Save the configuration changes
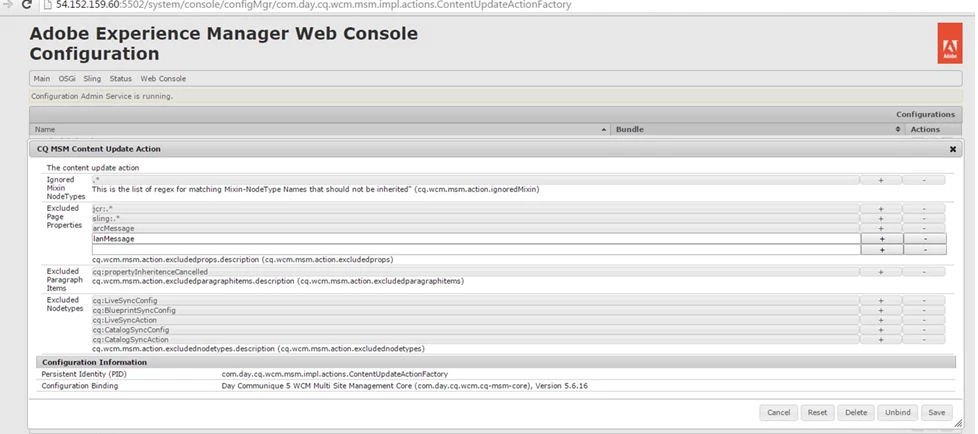Image resolution: width=978 pixels, height=434 pixels. [x=936, y=412]
